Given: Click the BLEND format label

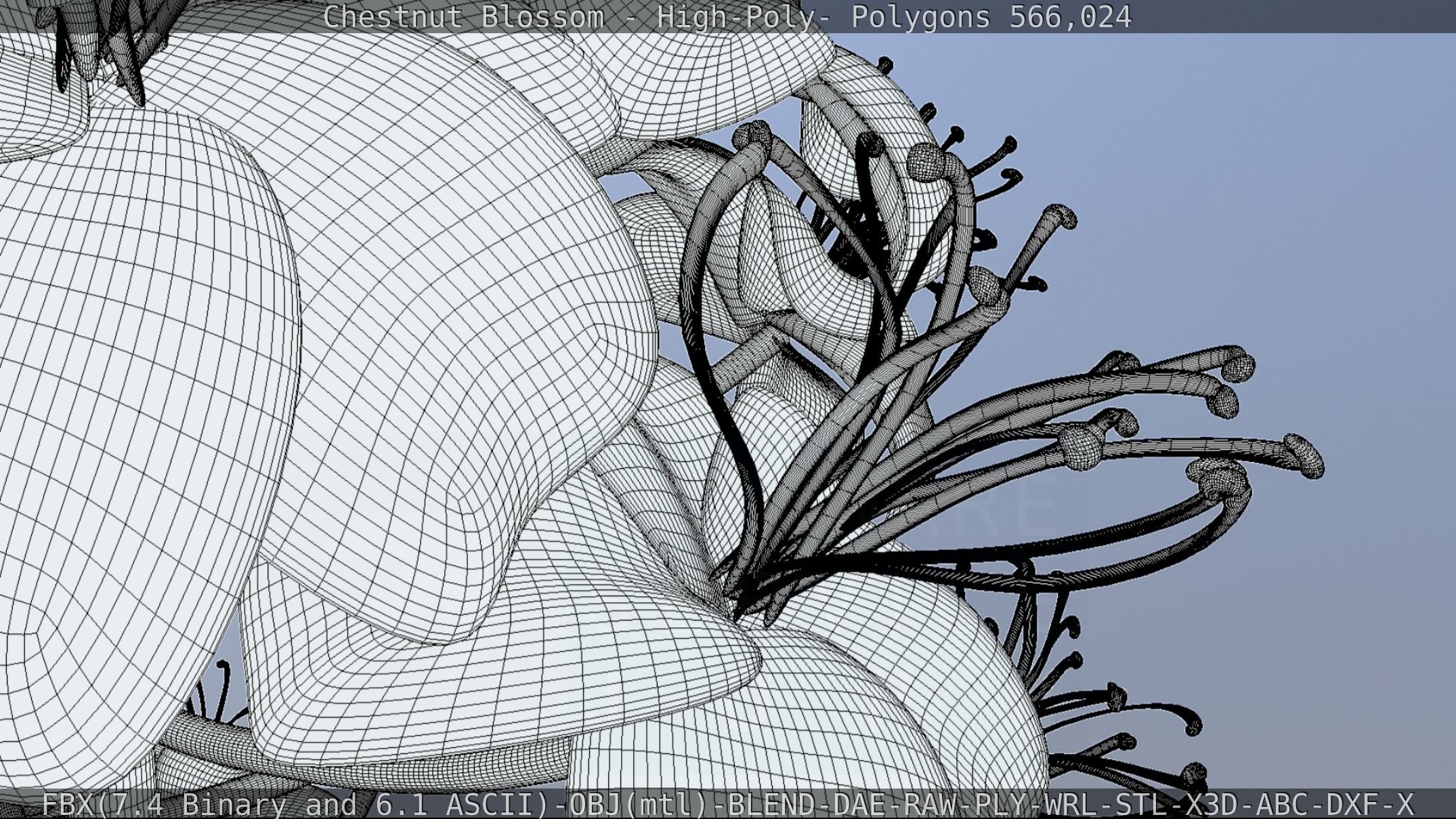Looking at the screenshot, I should [x=771, y=805].
